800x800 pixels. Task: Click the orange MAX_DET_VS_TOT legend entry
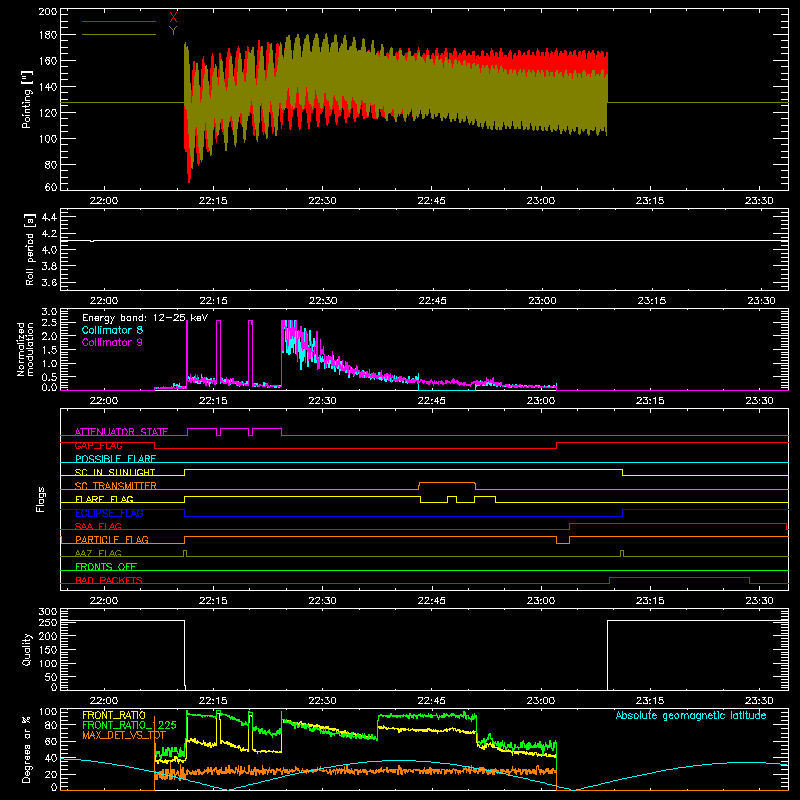123,735
